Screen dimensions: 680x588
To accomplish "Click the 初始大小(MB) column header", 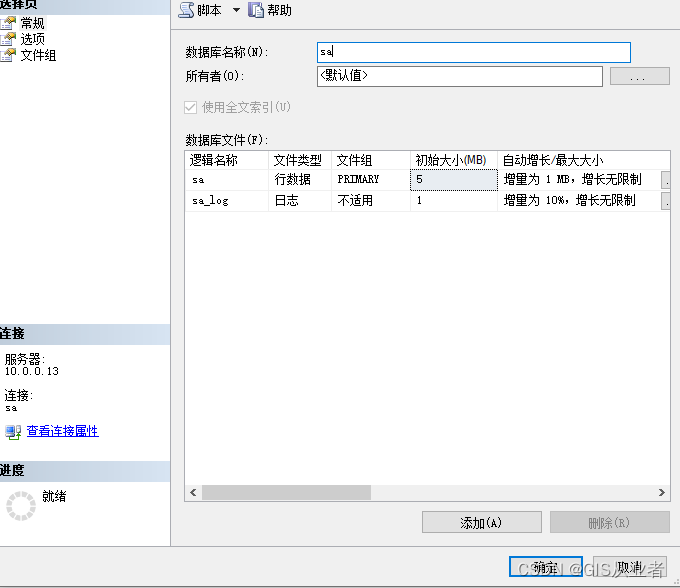I will coord(454,160).
